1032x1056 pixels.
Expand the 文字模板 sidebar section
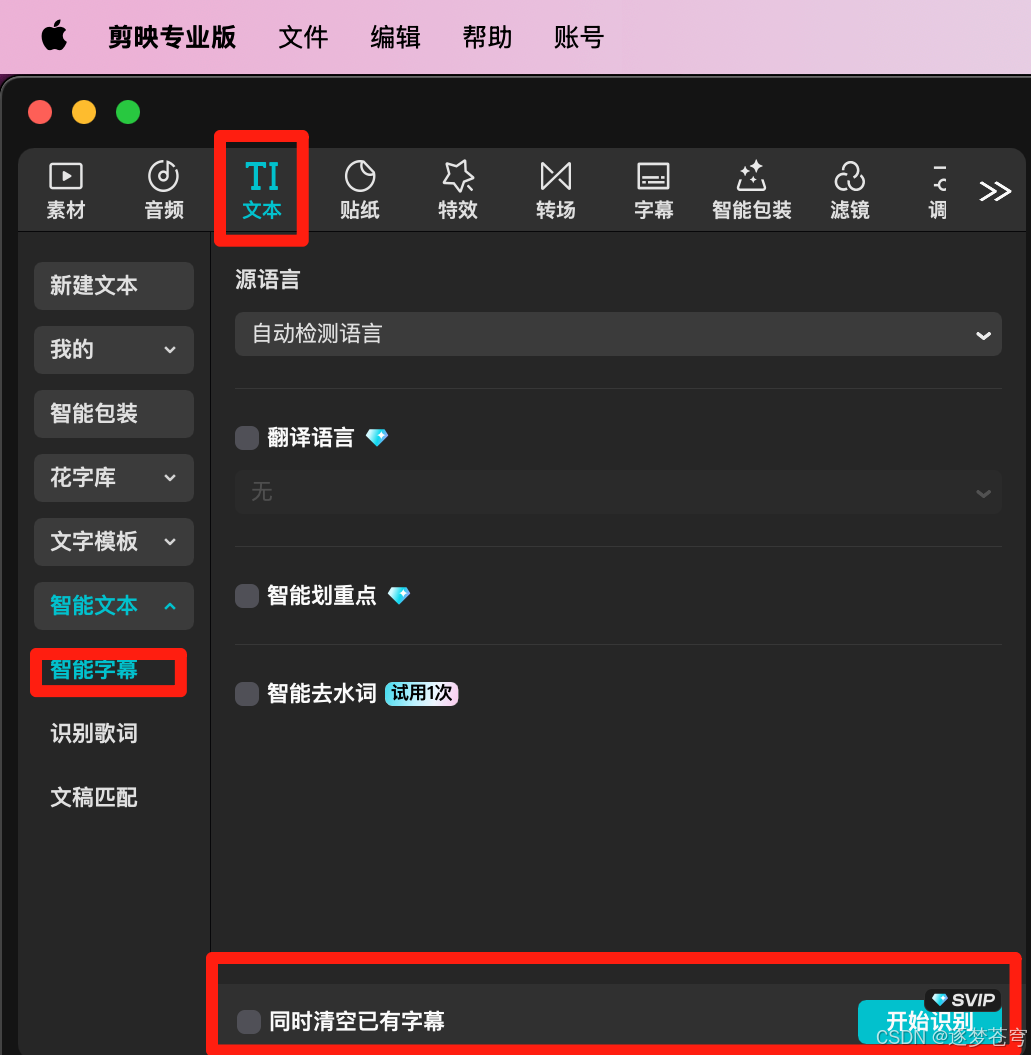(x=114, y=541)
